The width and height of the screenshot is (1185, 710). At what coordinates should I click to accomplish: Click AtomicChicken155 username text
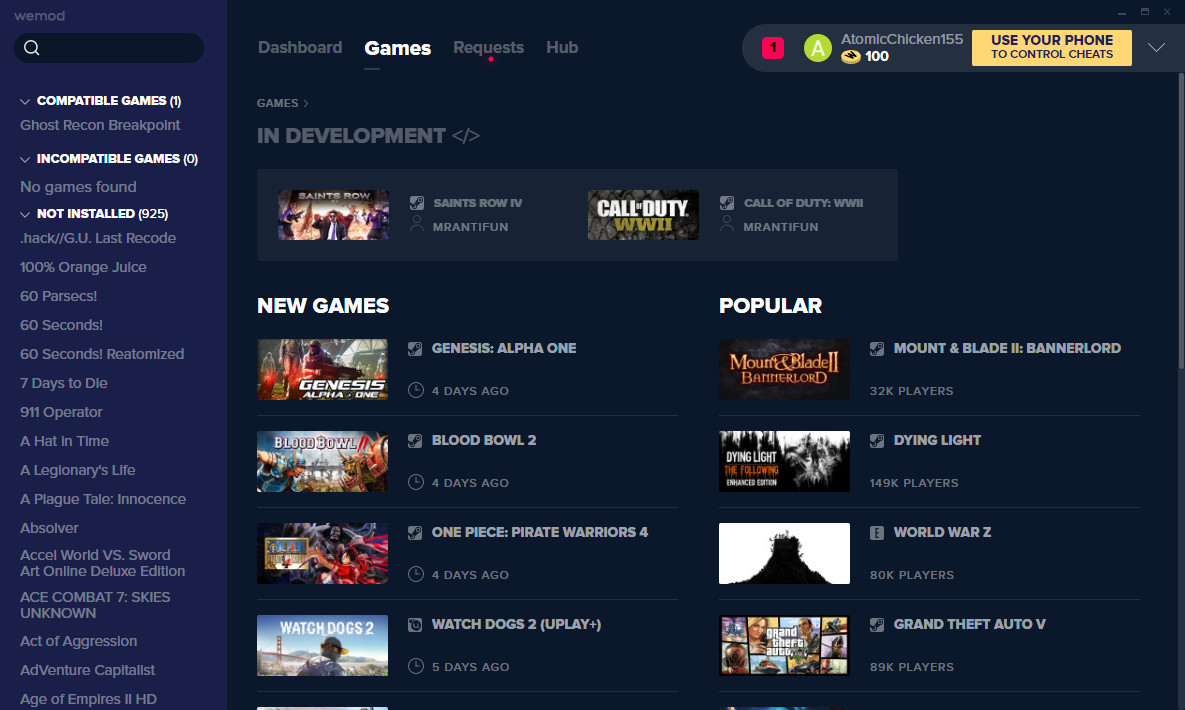[902, 39]
